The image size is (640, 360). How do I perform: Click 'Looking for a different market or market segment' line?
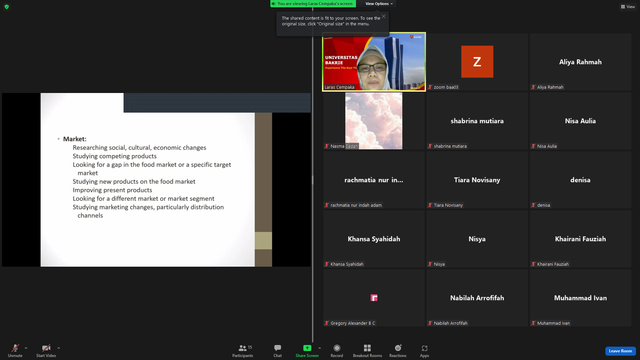(144, 198)
